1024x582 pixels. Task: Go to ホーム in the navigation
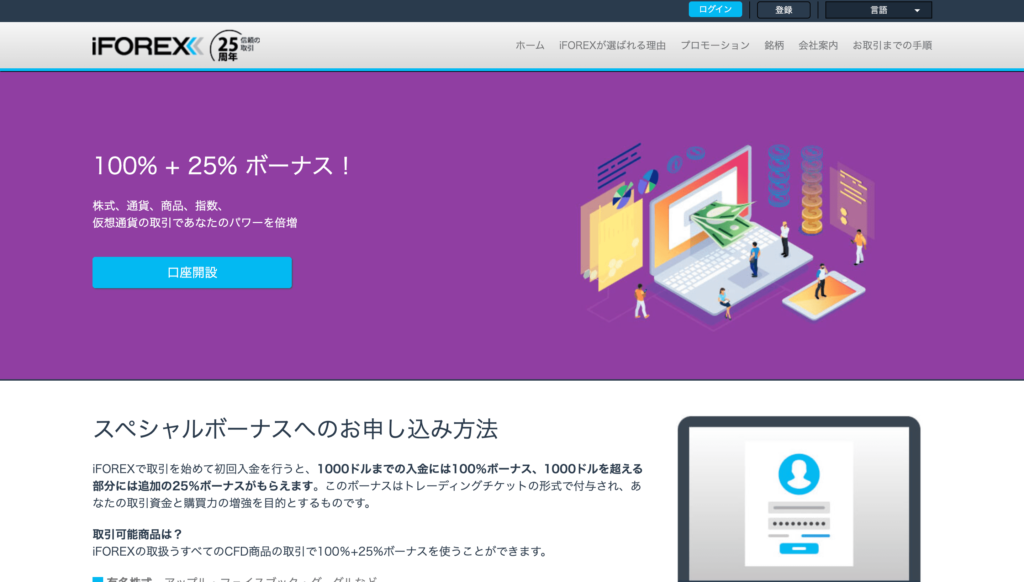click(530, 45)
